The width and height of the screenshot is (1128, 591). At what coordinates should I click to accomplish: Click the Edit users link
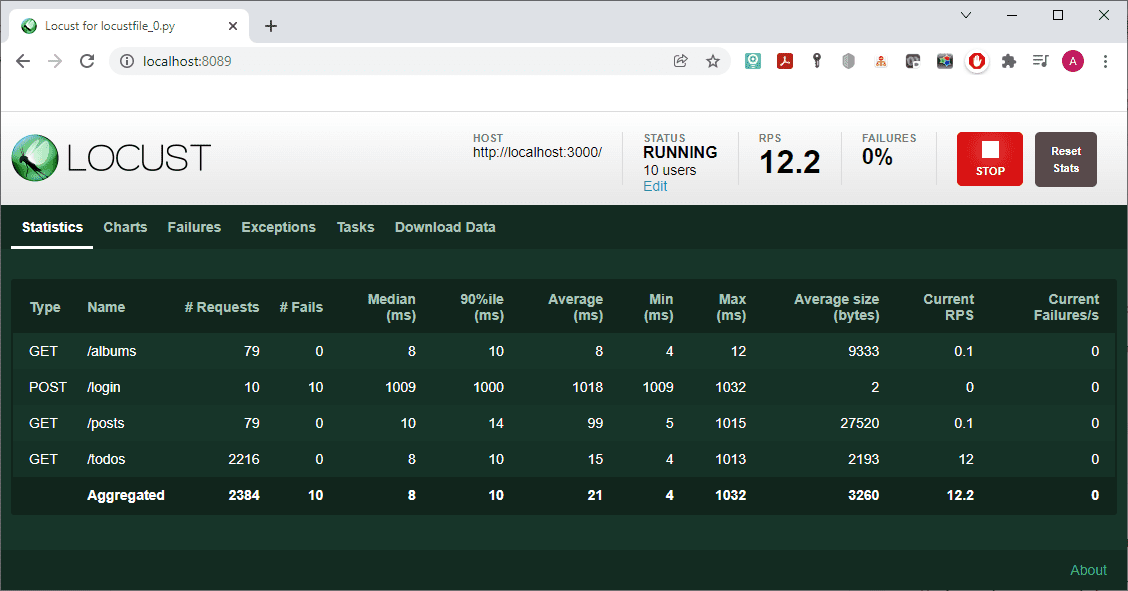pyautogui.click(x=655, y=186)
